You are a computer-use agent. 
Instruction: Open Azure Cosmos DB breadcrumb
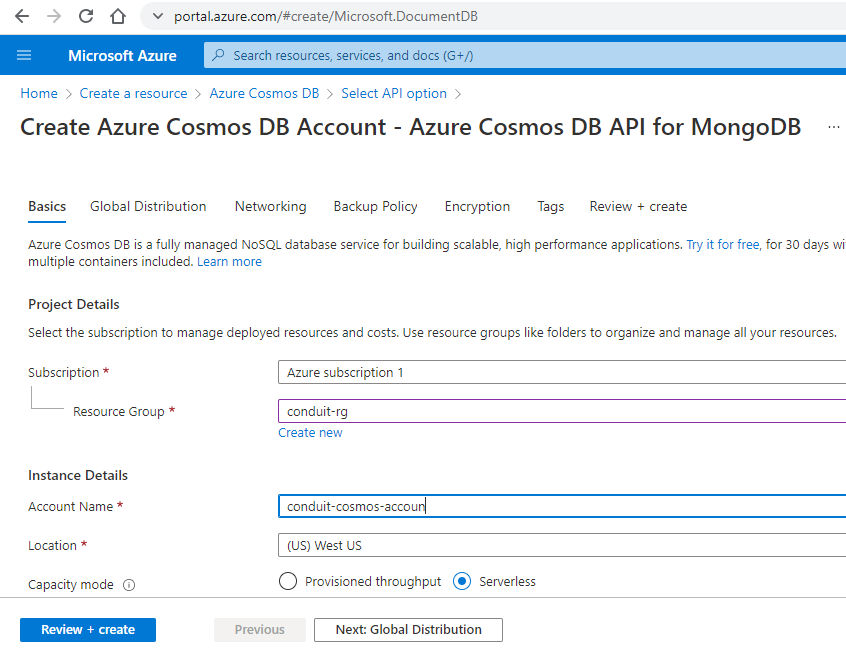point(264,93)
